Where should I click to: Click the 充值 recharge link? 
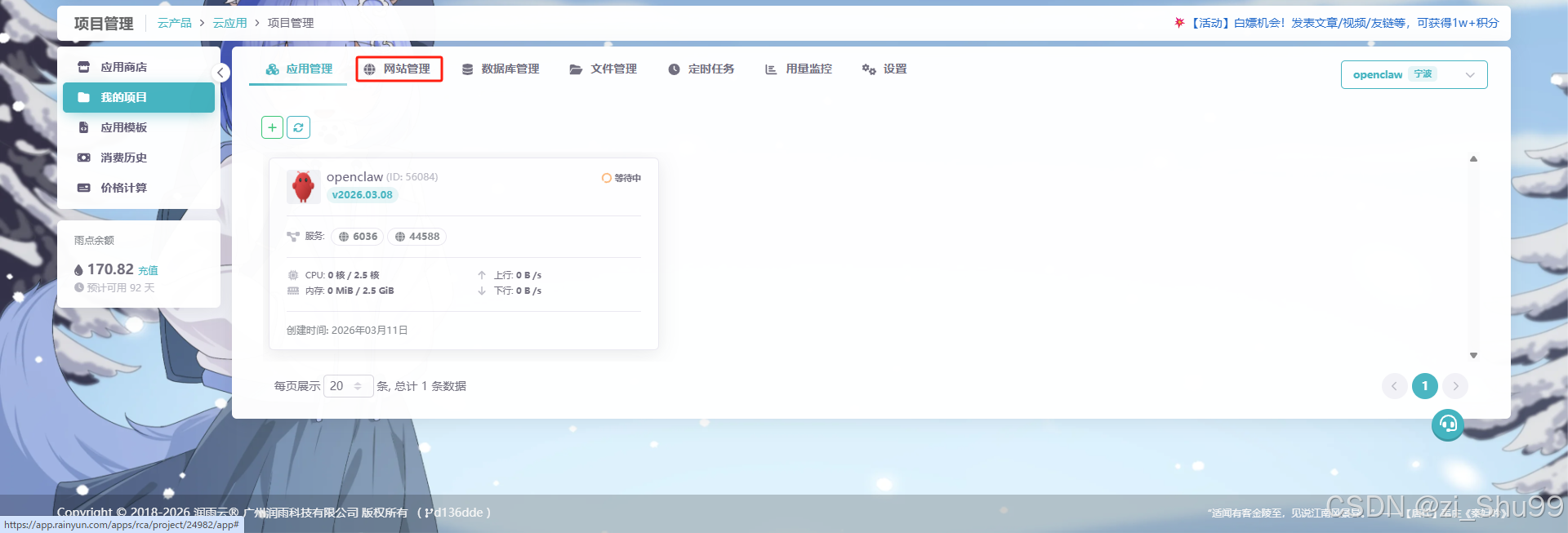click(x=148, y=270)
